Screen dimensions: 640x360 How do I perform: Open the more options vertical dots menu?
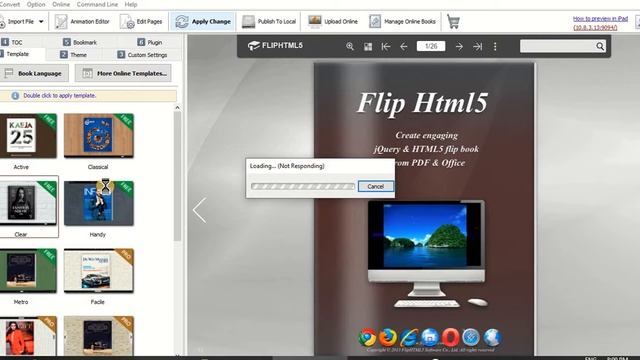495,47
